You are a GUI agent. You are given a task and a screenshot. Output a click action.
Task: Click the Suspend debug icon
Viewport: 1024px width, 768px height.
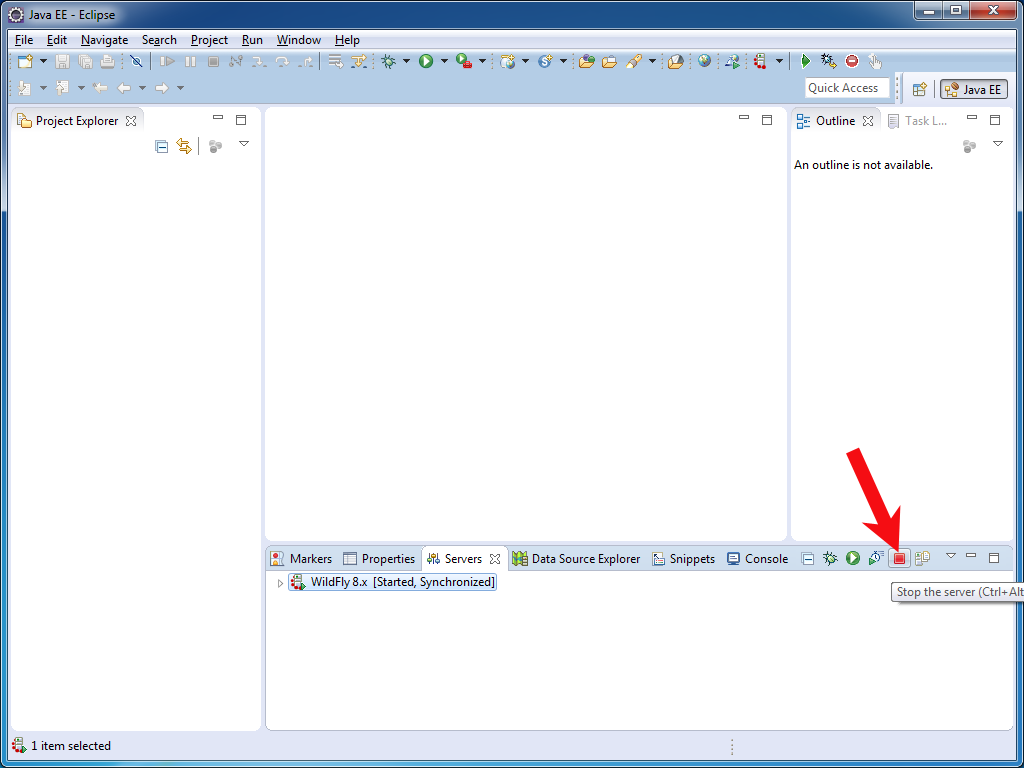pyautogui.click(x=191, y=61)
